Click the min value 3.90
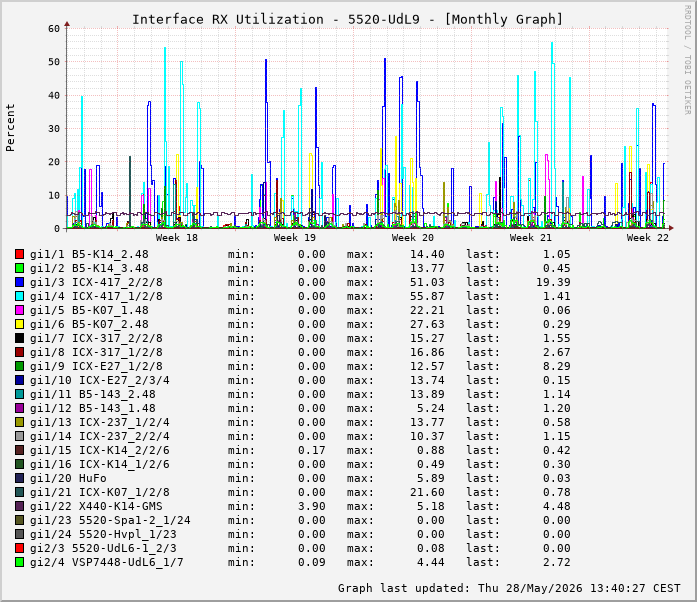Viewport: 697px width, 602px height. (x=312, y=506)
